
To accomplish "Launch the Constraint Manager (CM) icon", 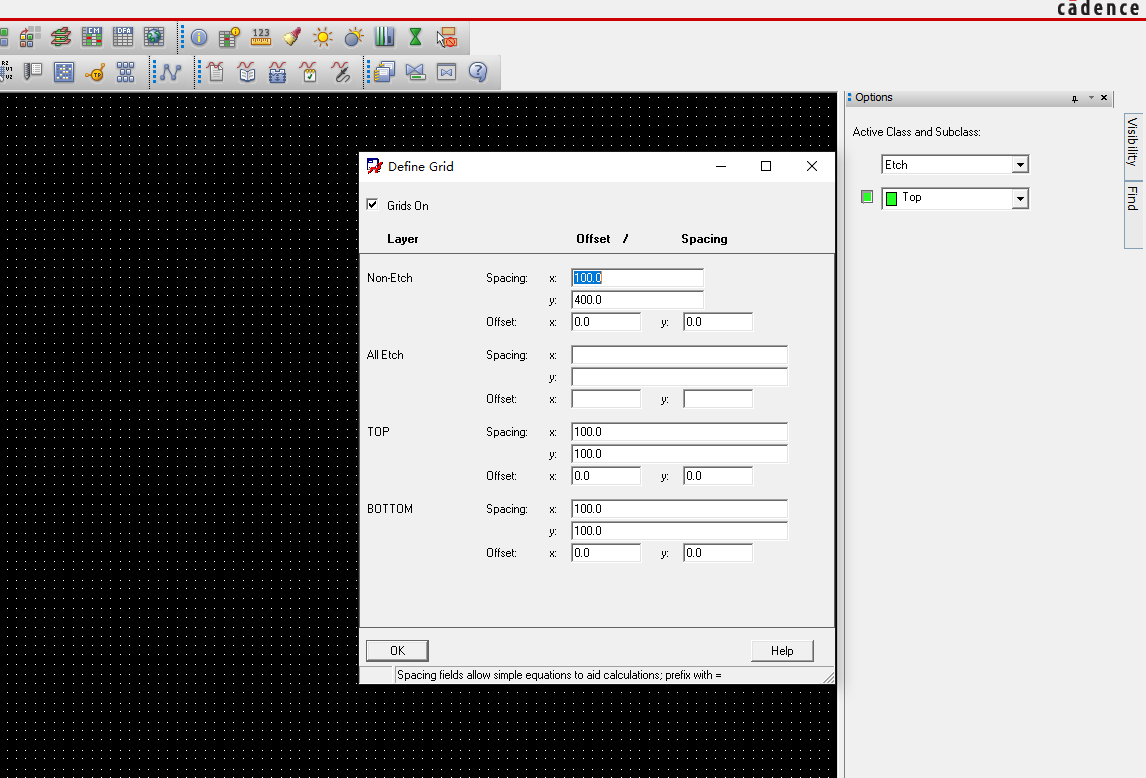I will click(92, 36).
